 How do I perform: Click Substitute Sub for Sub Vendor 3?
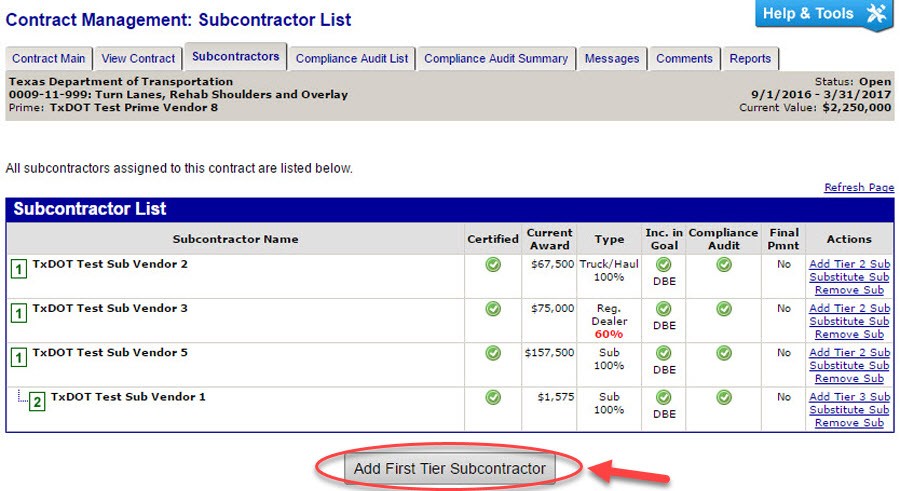point(849,322)
